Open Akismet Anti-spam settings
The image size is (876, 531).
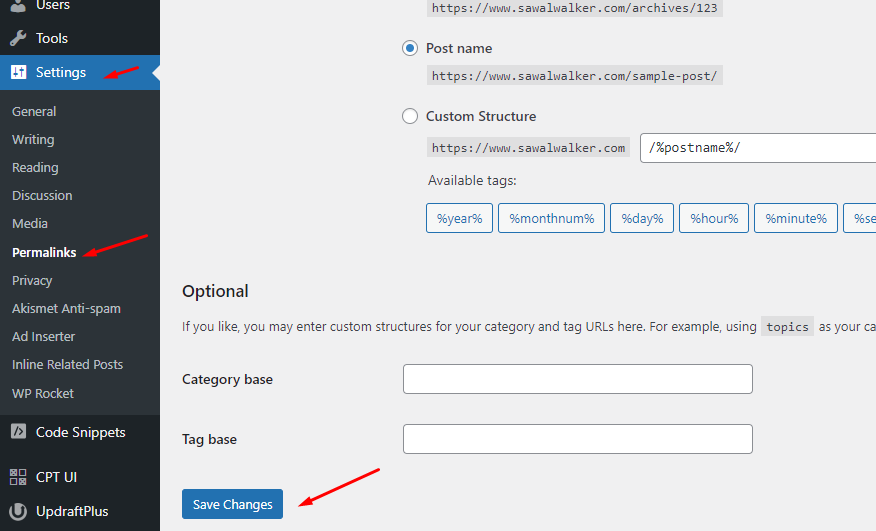point(66,308)
